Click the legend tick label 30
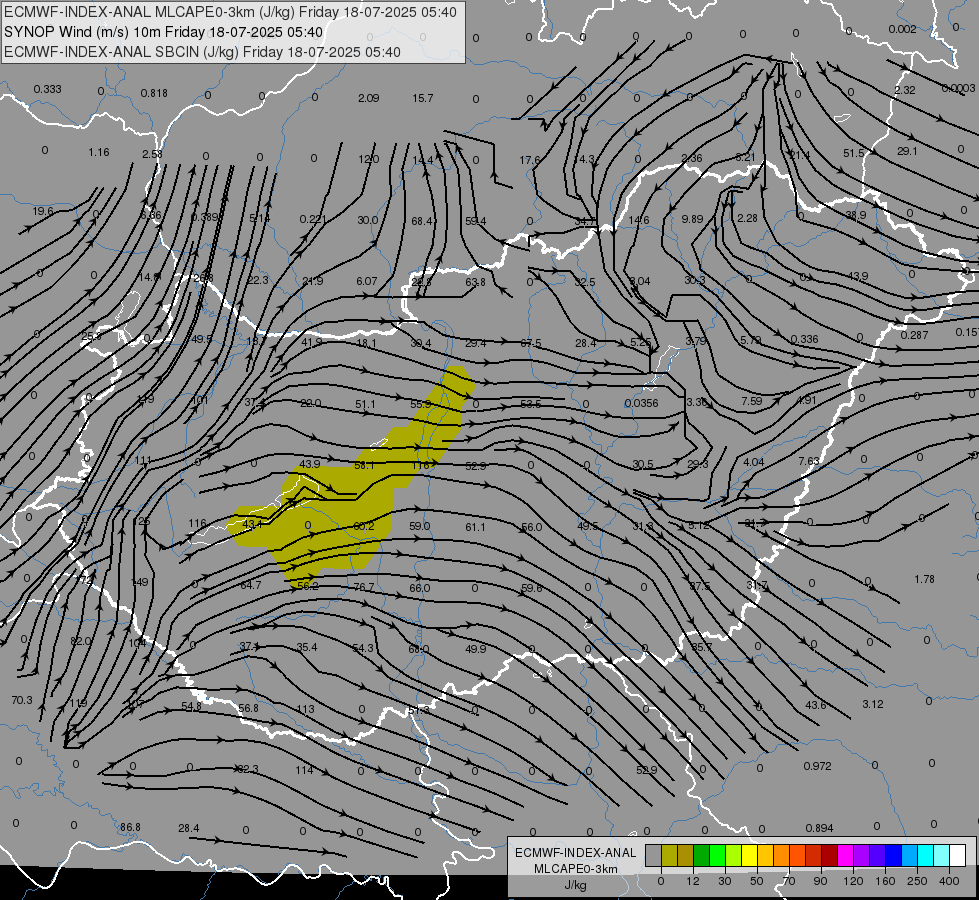This screenshot has width=979, height=900. (x=724, y=881)
